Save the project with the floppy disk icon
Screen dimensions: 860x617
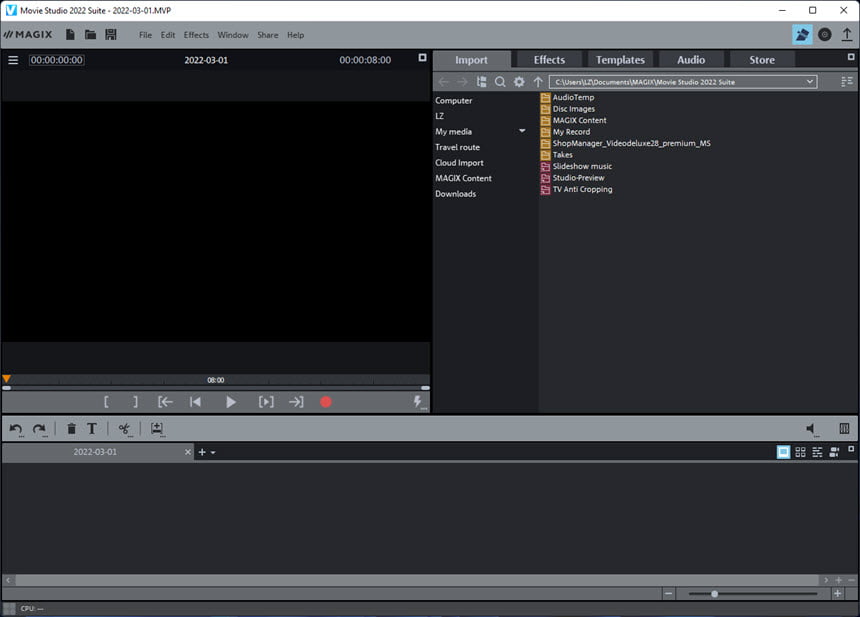[111, 35]
